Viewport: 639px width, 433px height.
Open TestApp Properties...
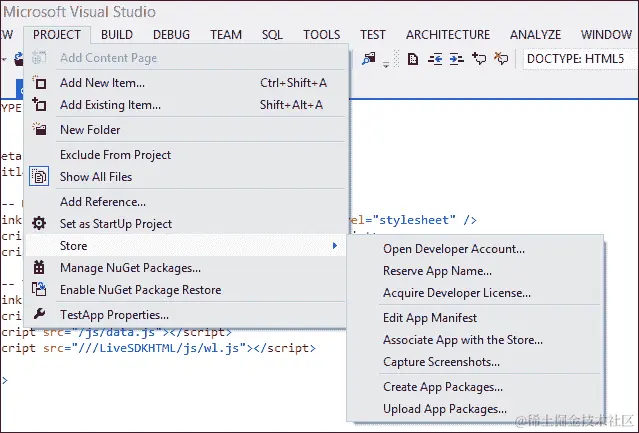(x=186, y=315)
